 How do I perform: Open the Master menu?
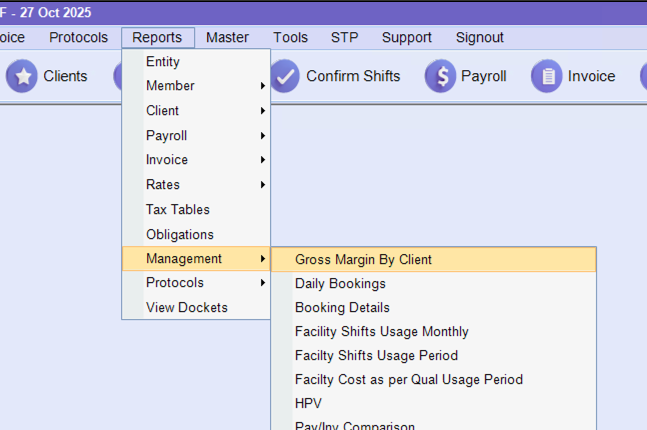(x=227, y=38)
